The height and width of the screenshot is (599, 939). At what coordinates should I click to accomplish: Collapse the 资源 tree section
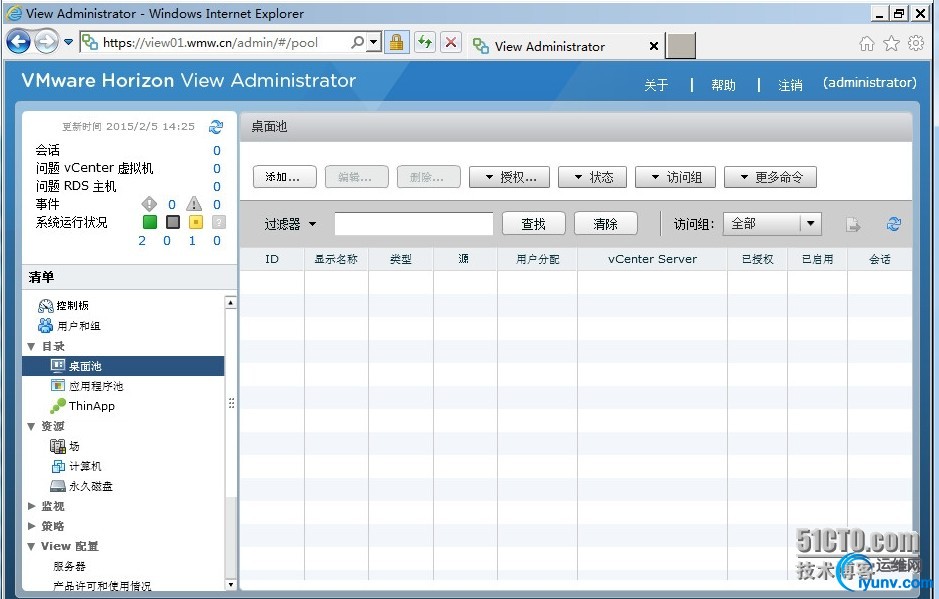coord(31,426)
